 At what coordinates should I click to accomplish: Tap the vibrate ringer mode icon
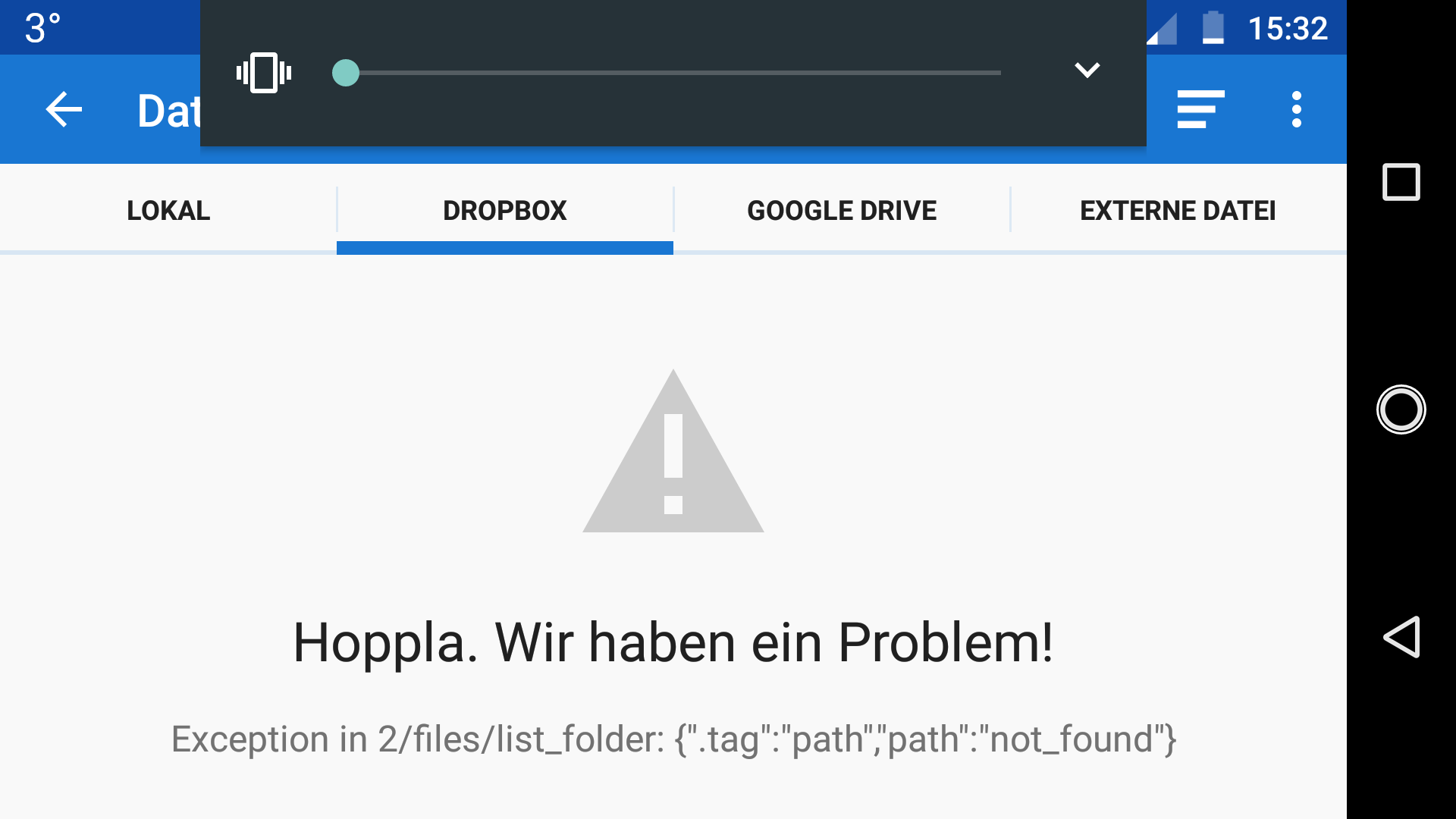point(264,73)
